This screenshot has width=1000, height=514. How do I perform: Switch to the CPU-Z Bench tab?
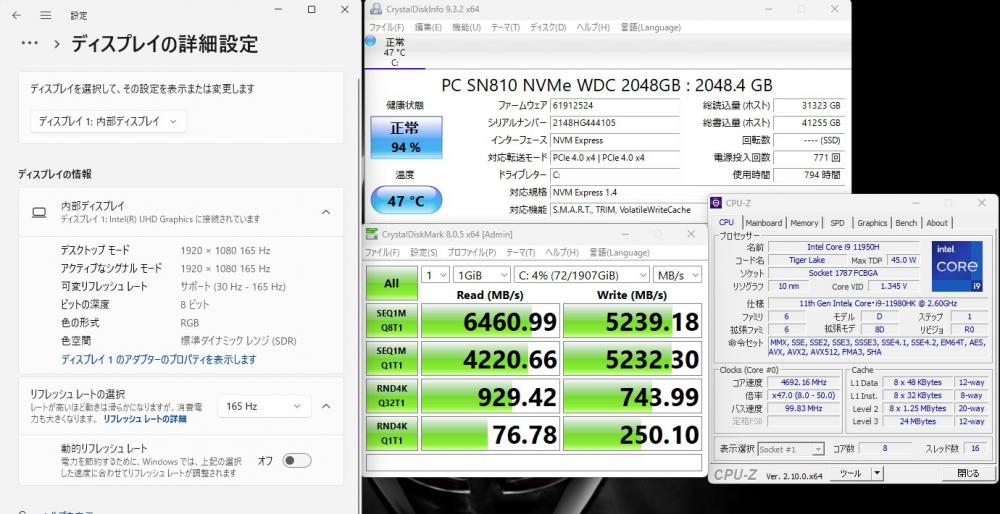pyautogui.click(x=906, y=223)
